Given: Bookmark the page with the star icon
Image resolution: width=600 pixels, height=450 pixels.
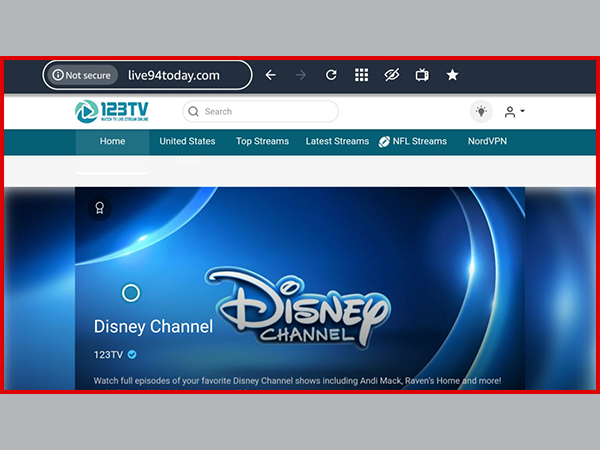Looking at the screenshot, I should [x=452, y=75].
